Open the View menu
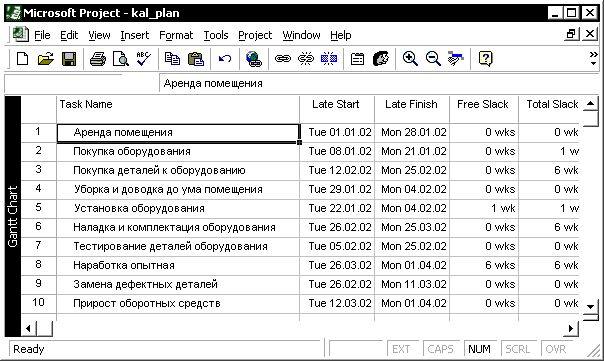 click(x=99, y=35)
